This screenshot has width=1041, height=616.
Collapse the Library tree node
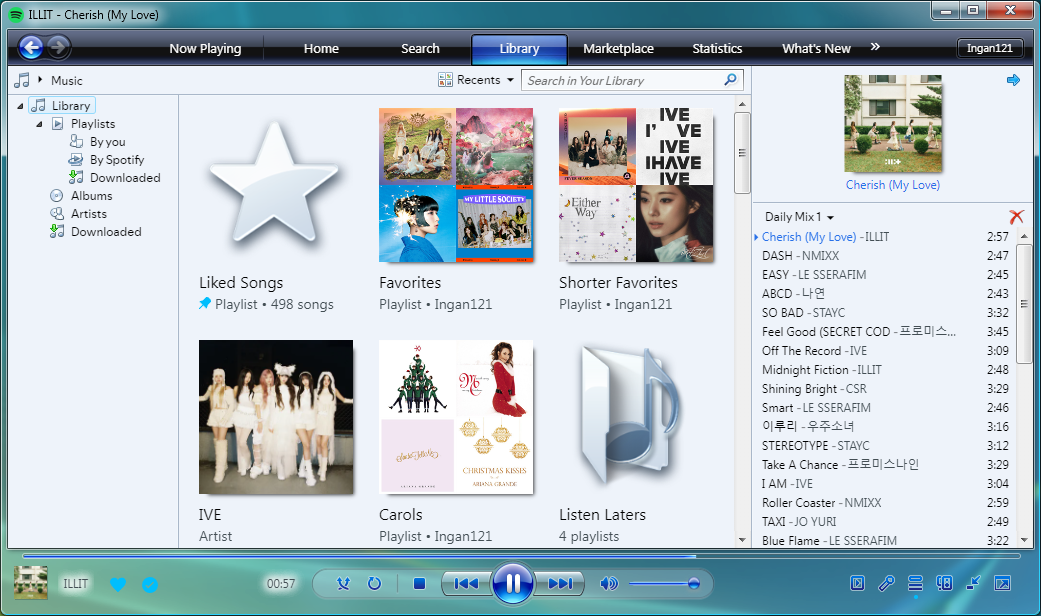20,106
